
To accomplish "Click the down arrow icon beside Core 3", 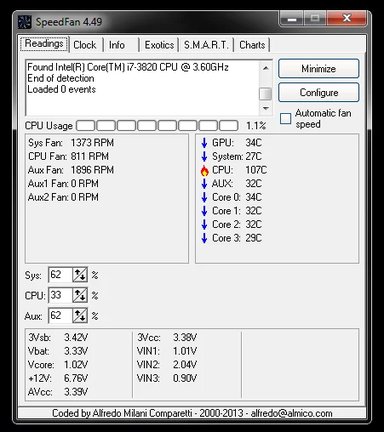I will click(x=204, y=239).
